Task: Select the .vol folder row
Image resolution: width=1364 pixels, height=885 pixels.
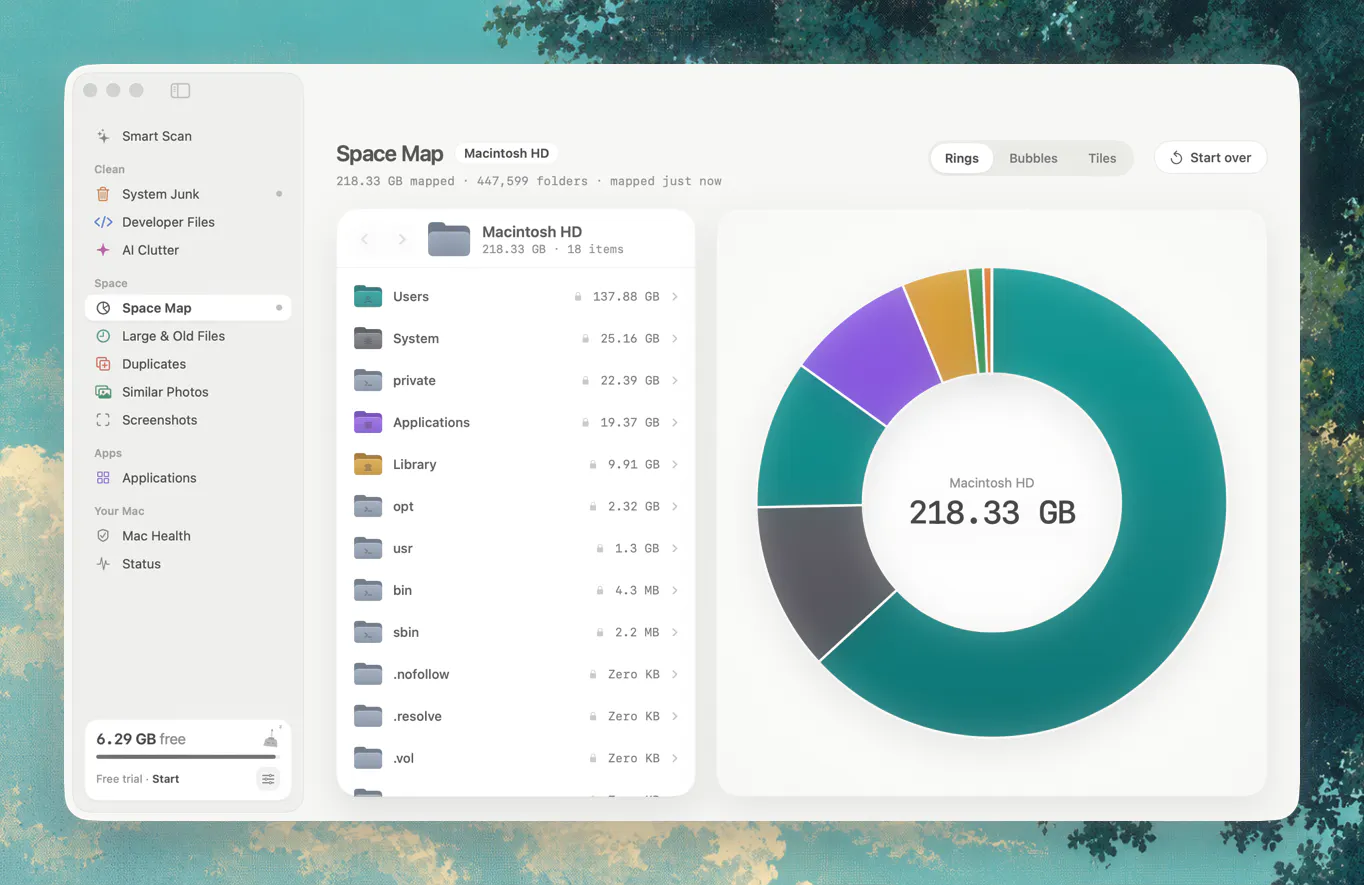Action: point(516,759)
